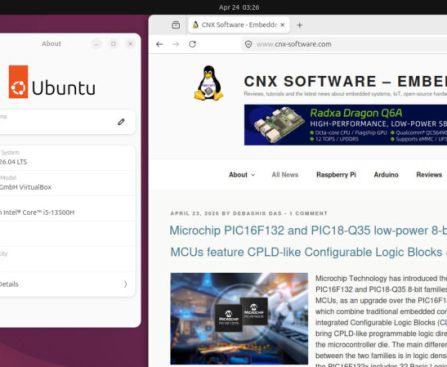Open a new tab with the plus icon

pos(299,25)
